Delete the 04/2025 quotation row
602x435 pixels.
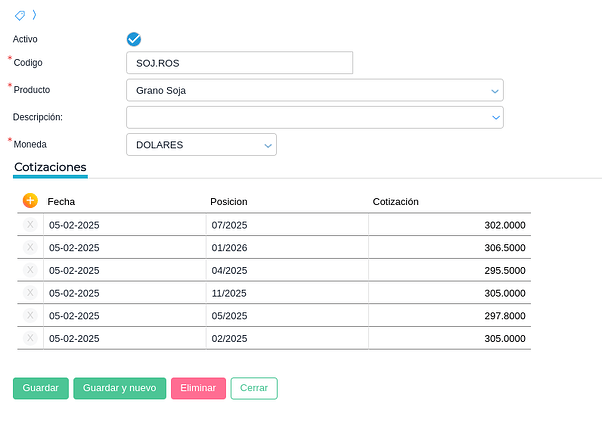30,270
